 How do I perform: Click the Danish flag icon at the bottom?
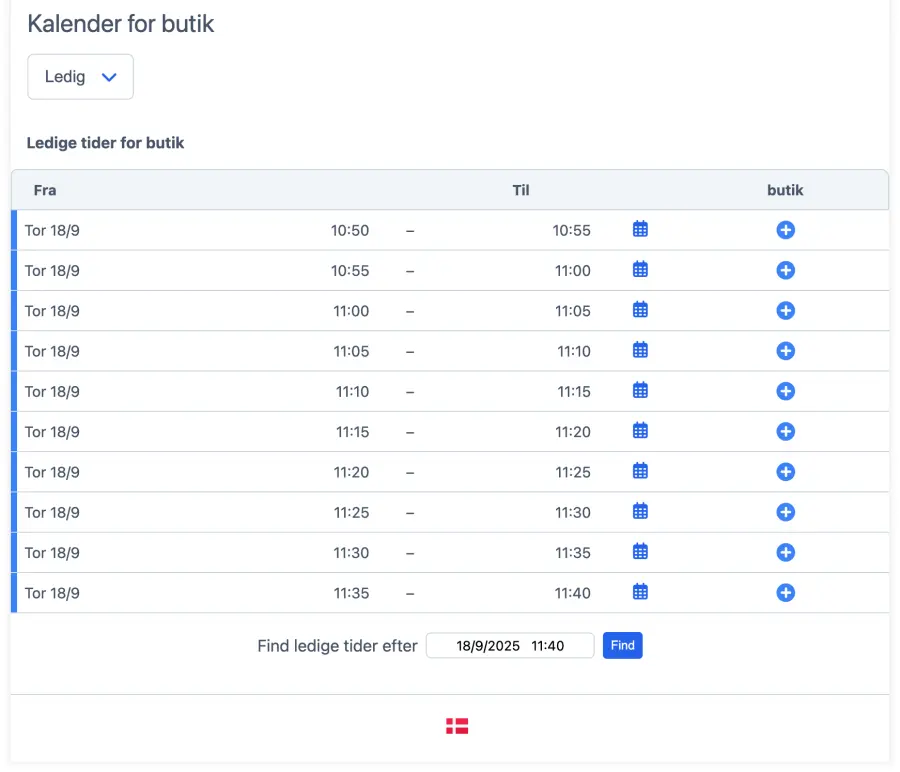(x=456, y=725)
